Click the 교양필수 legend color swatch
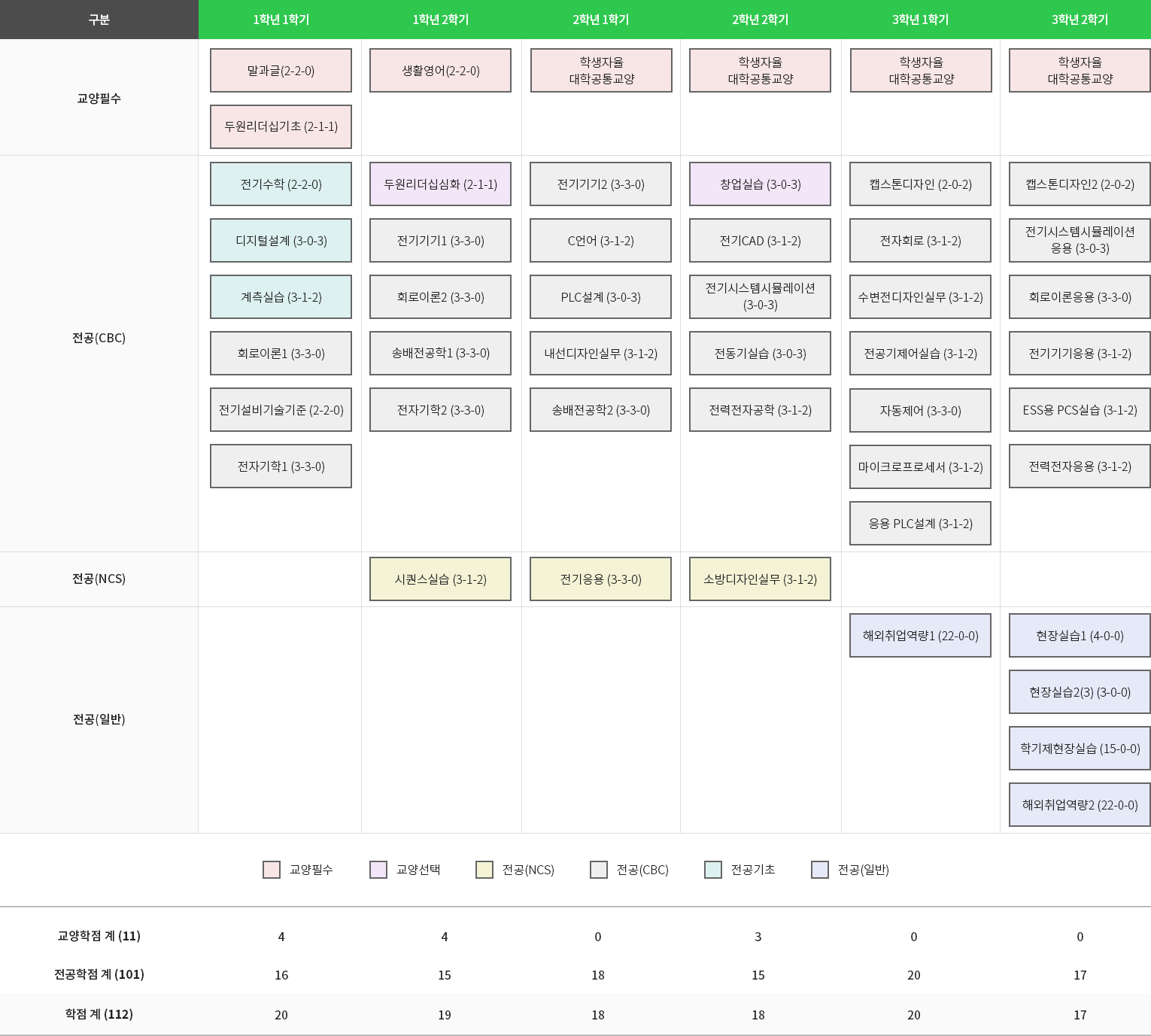This screenshot has width=1151, height=1036. click(x=272, y=870)
